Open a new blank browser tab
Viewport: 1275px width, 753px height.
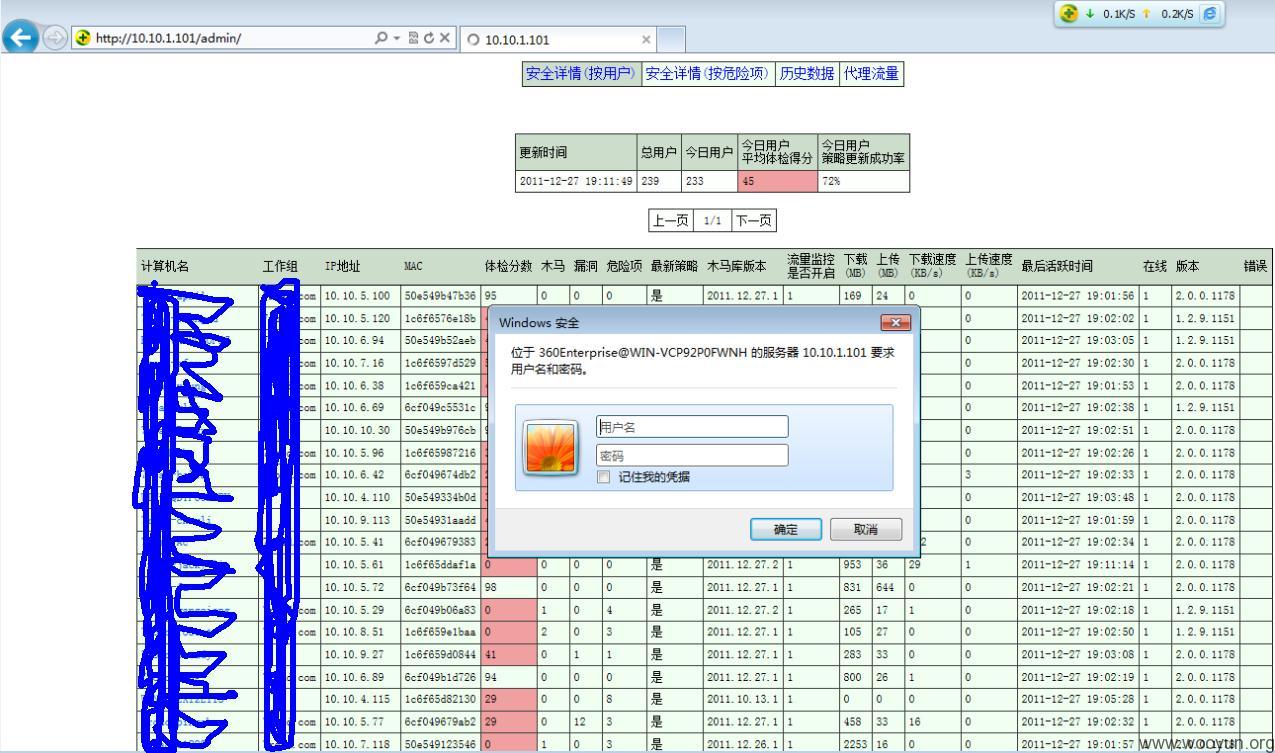pyautogui.click(x=671, y=40)
